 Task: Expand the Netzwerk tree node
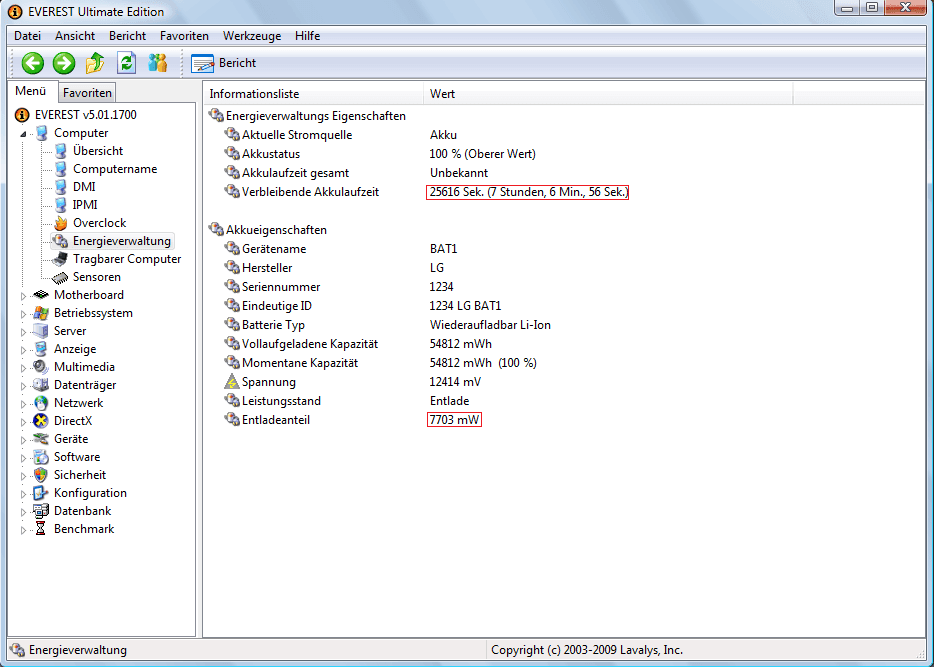23,404
